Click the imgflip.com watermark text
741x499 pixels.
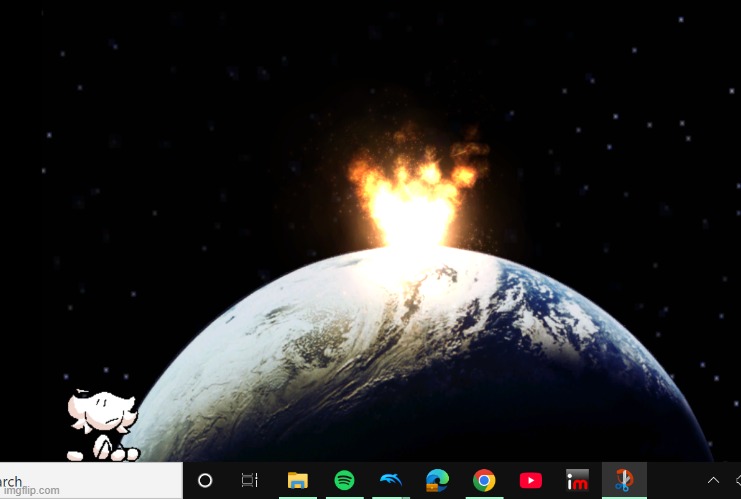30,491
